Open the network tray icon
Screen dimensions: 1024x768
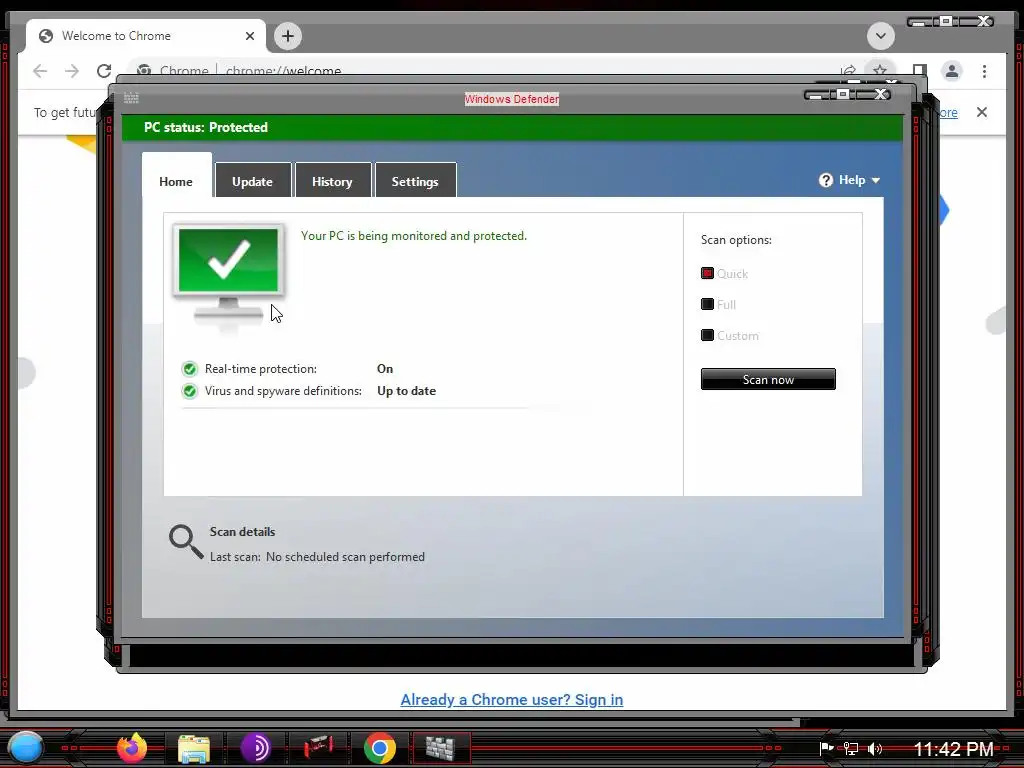click(x=850, y=748)
